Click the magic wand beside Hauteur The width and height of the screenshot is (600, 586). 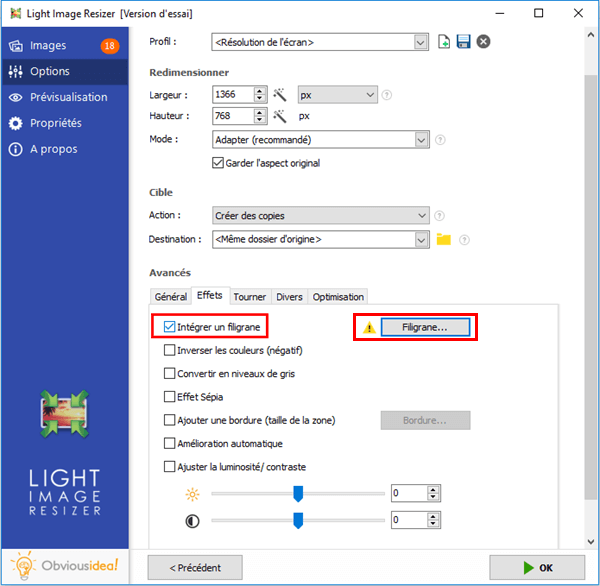(280, 116)
